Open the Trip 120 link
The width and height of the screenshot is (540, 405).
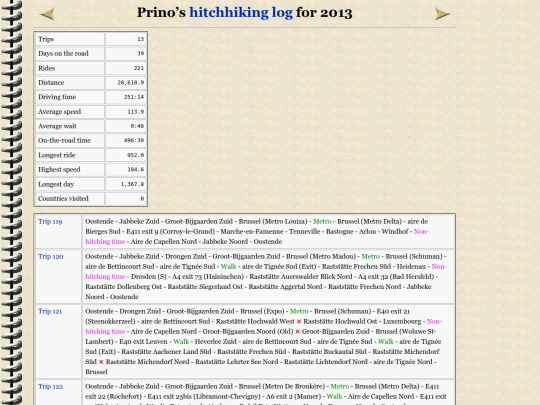coord(51,257)
